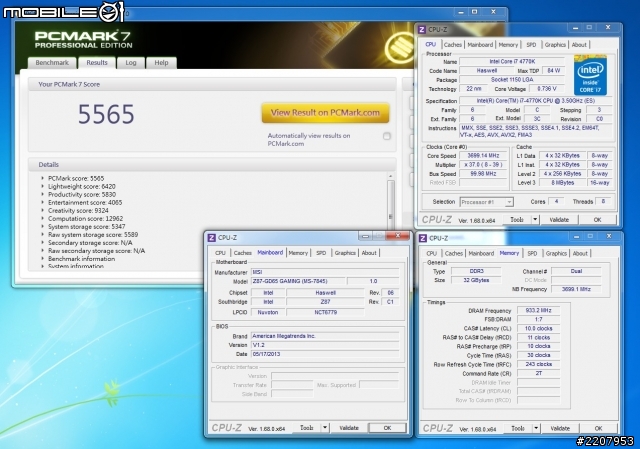Viewport: 640px width, 449px height.
Task: Open SPD tab in Mainboard CPU-Z window
Action: point(321,253)
